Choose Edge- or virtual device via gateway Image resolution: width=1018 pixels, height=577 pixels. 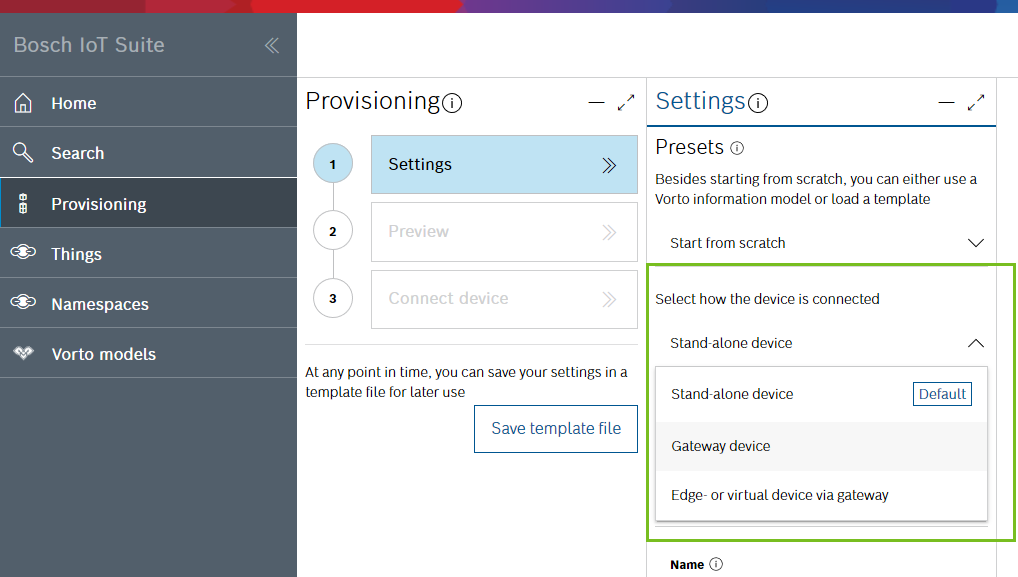(x=821, y=495)
